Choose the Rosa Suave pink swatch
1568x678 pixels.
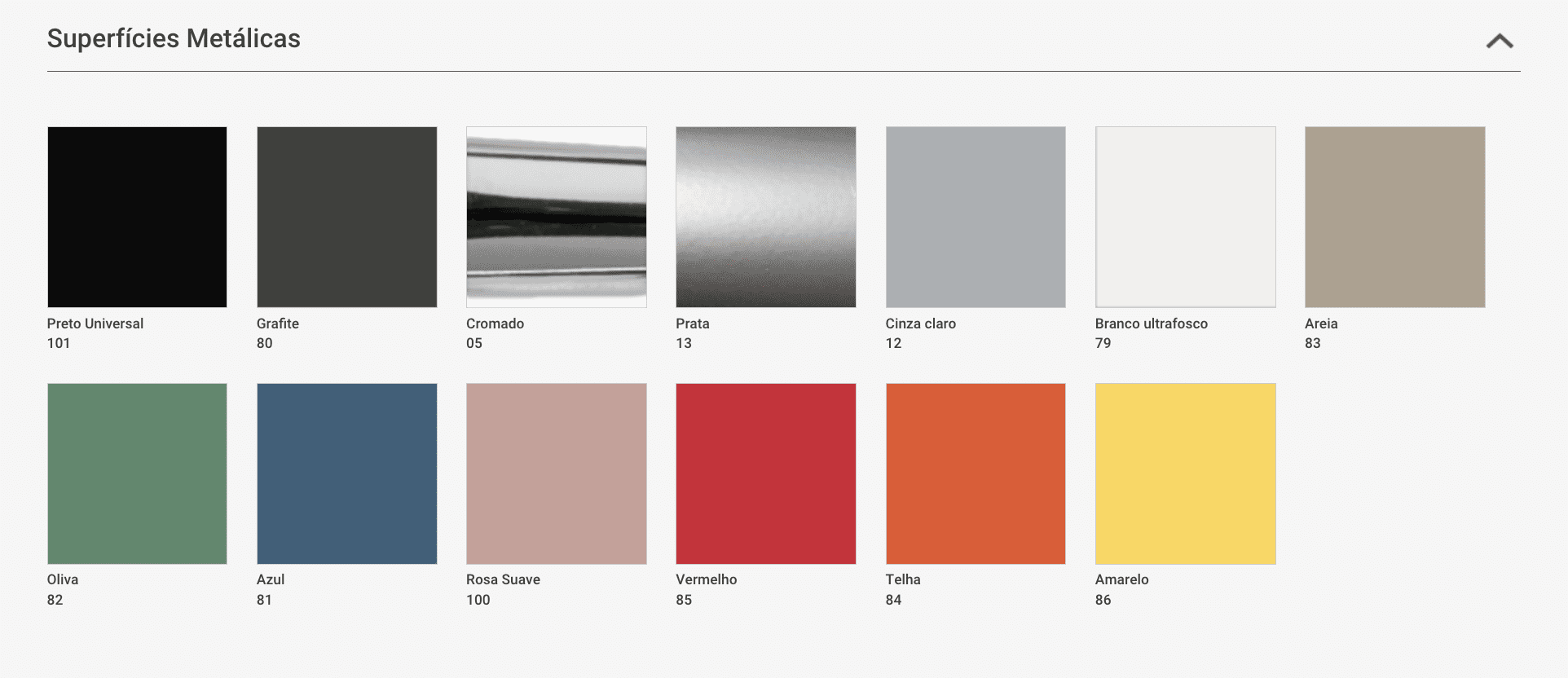556,473
